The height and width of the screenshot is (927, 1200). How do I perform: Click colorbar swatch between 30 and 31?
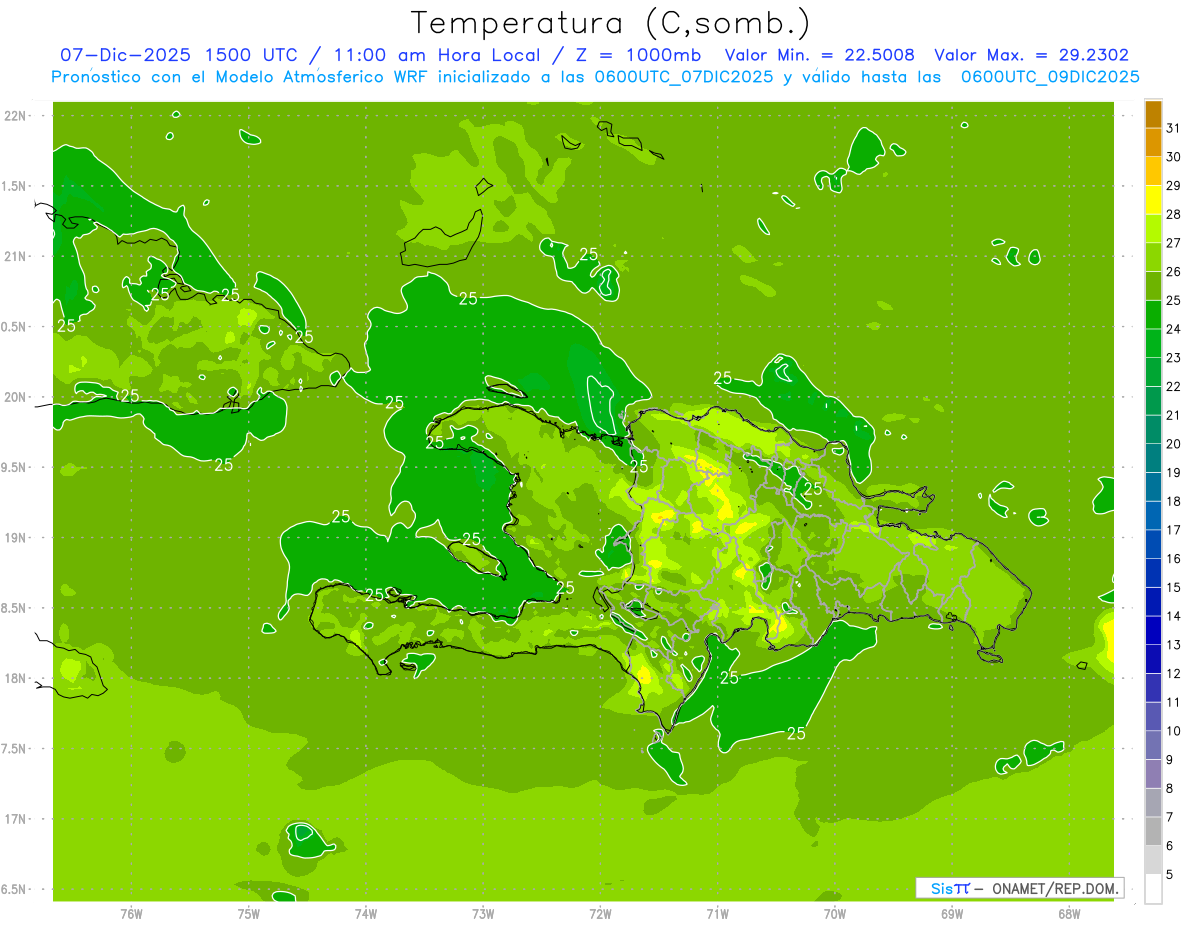pos(1153,142)
